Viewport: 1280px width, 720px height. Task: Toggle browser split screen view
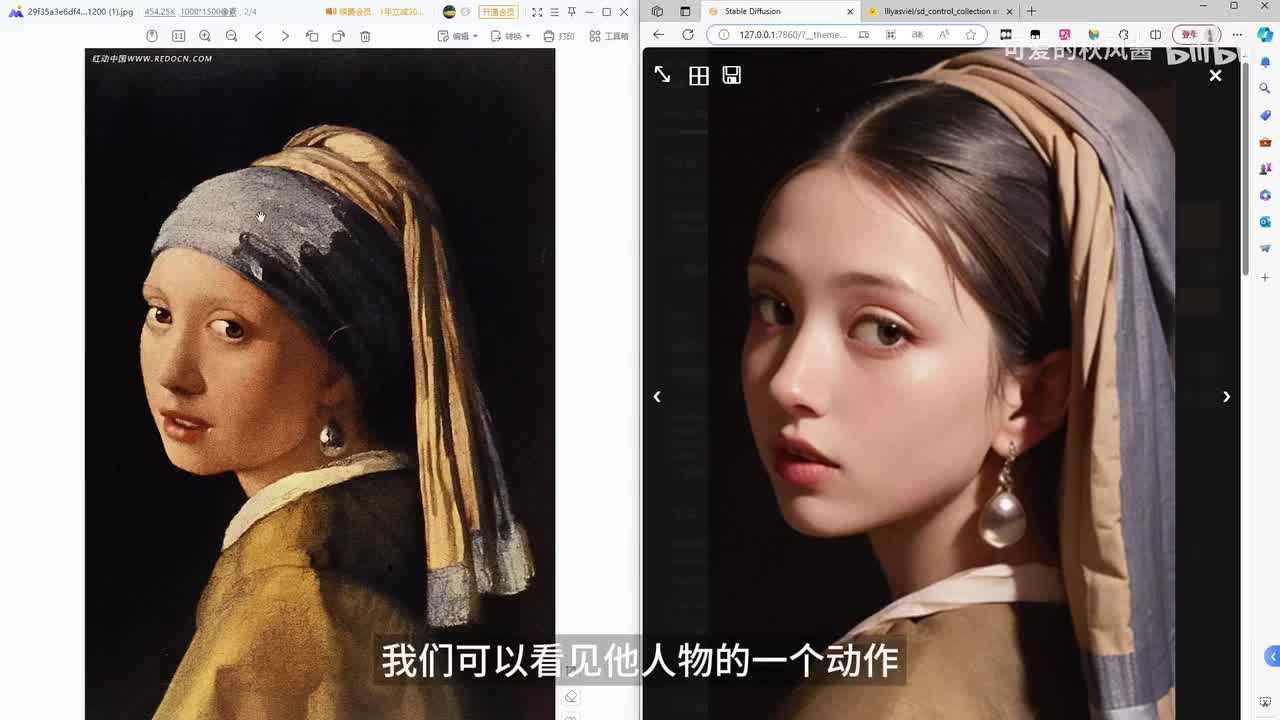[1155, 35]
